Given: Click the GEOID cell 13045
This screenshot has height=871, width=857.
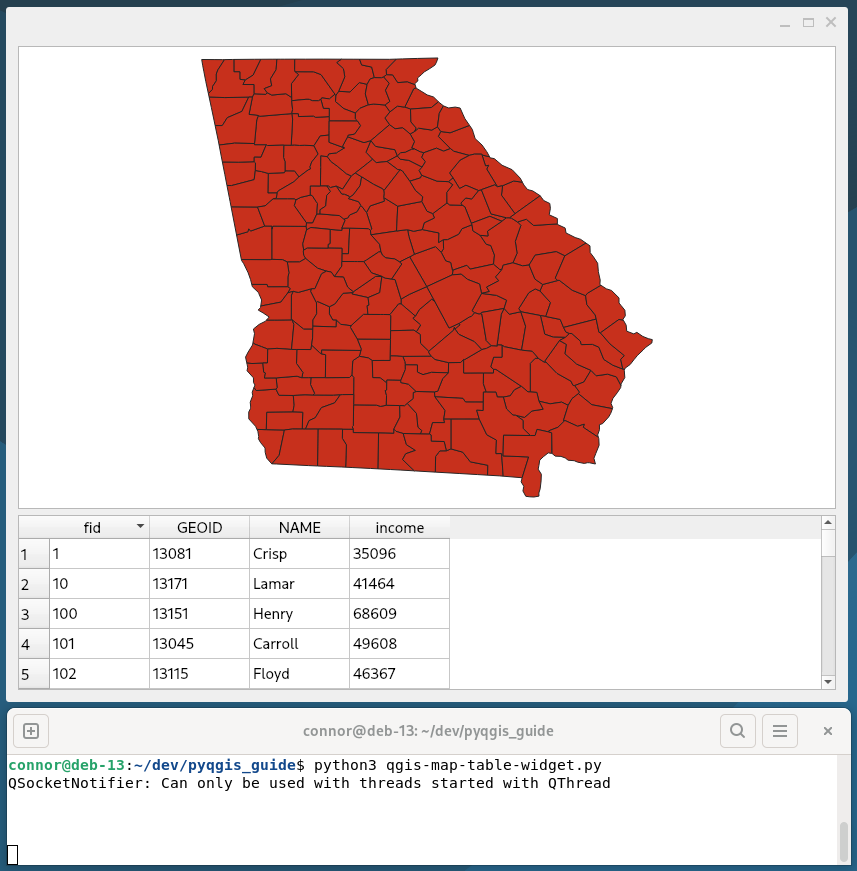Looking at the screenshot, I should click(x=199, y=644).
